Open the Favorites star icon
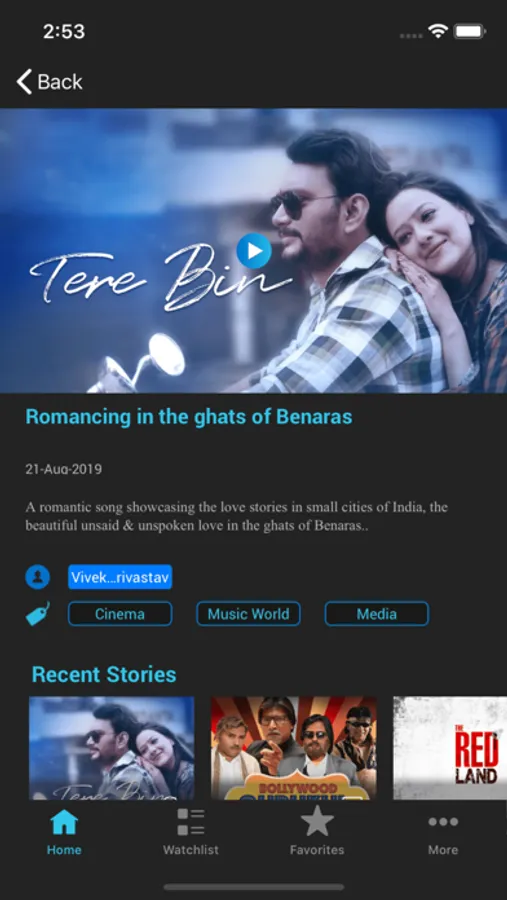This screenshot has width=507, height=900. pos(317,821)
